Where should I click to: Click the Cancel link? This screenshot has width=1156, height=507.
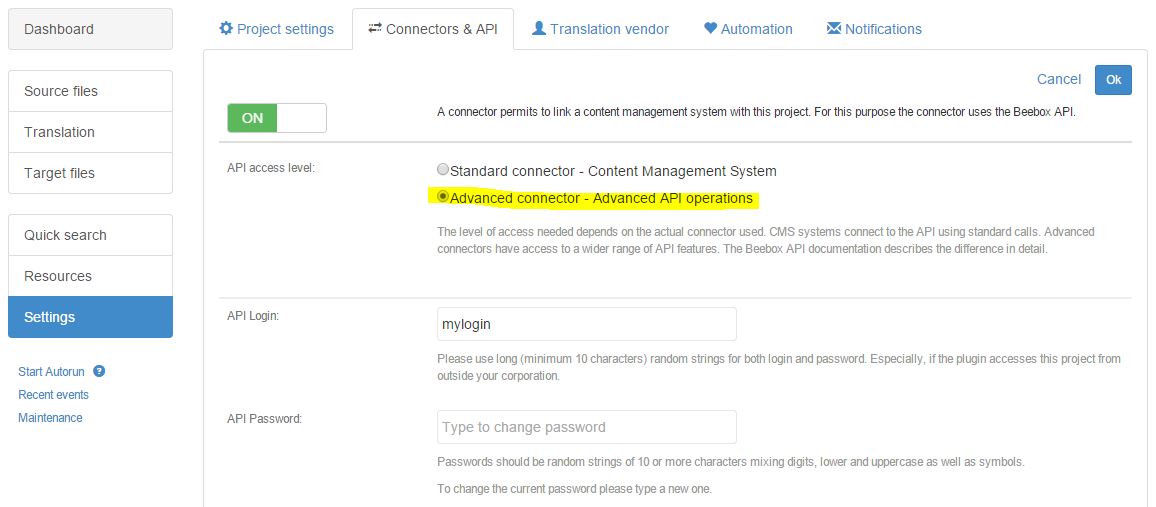coord(1058,79)
